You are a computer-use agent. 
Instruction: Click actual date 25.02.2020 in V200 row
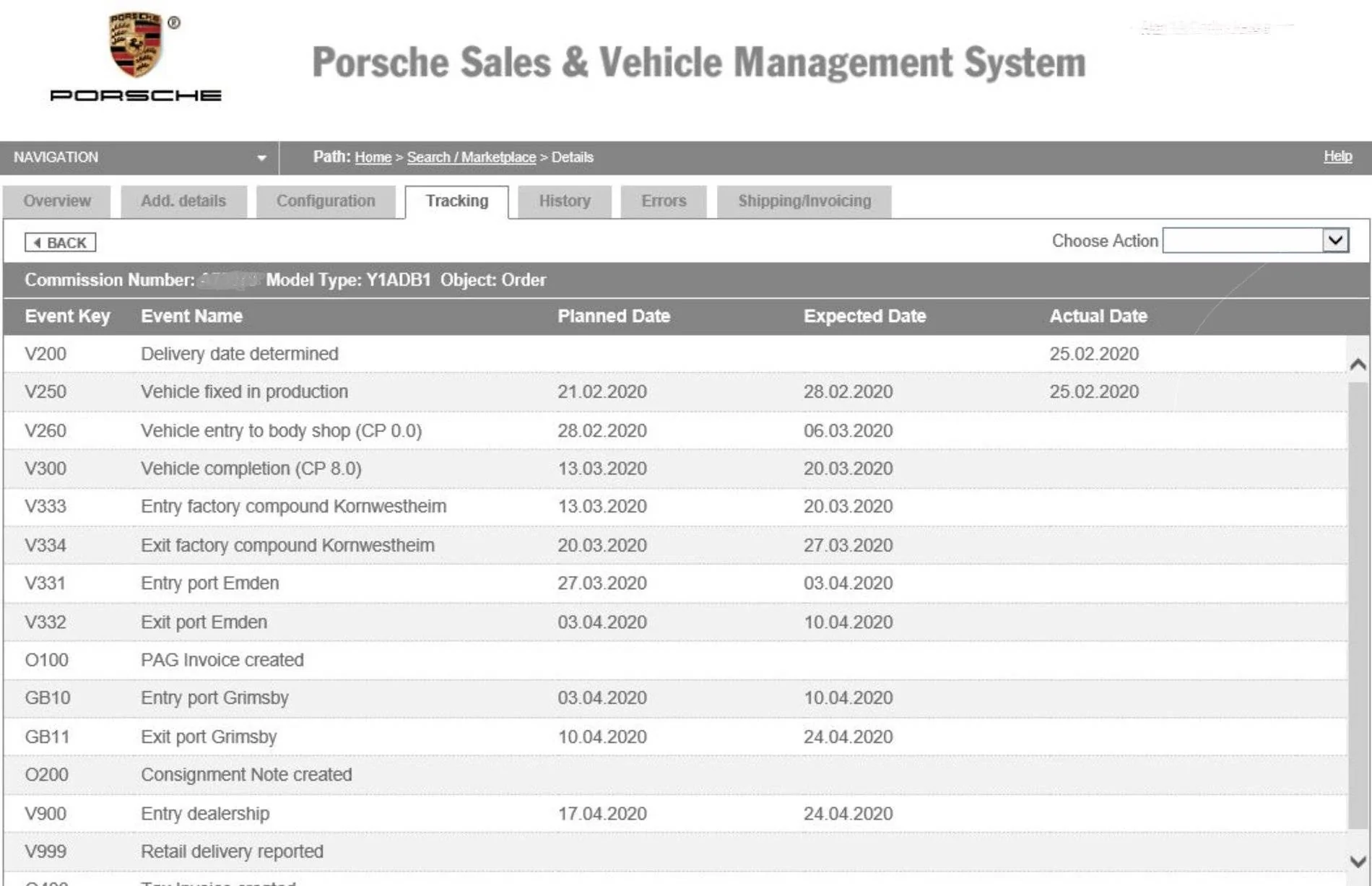click(1094, 354)
